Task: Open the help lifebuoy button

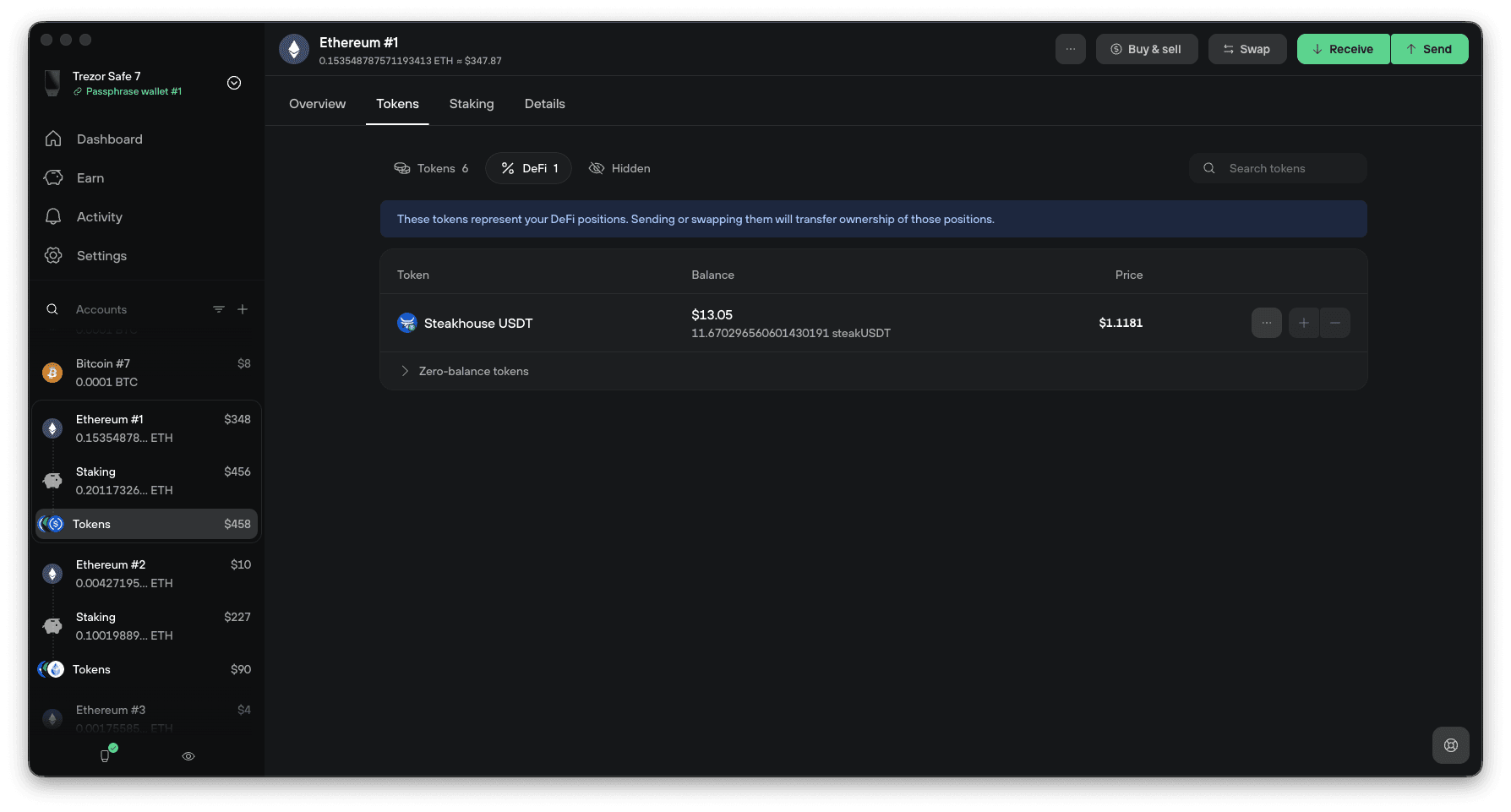Action: [x=1451, y=745]
